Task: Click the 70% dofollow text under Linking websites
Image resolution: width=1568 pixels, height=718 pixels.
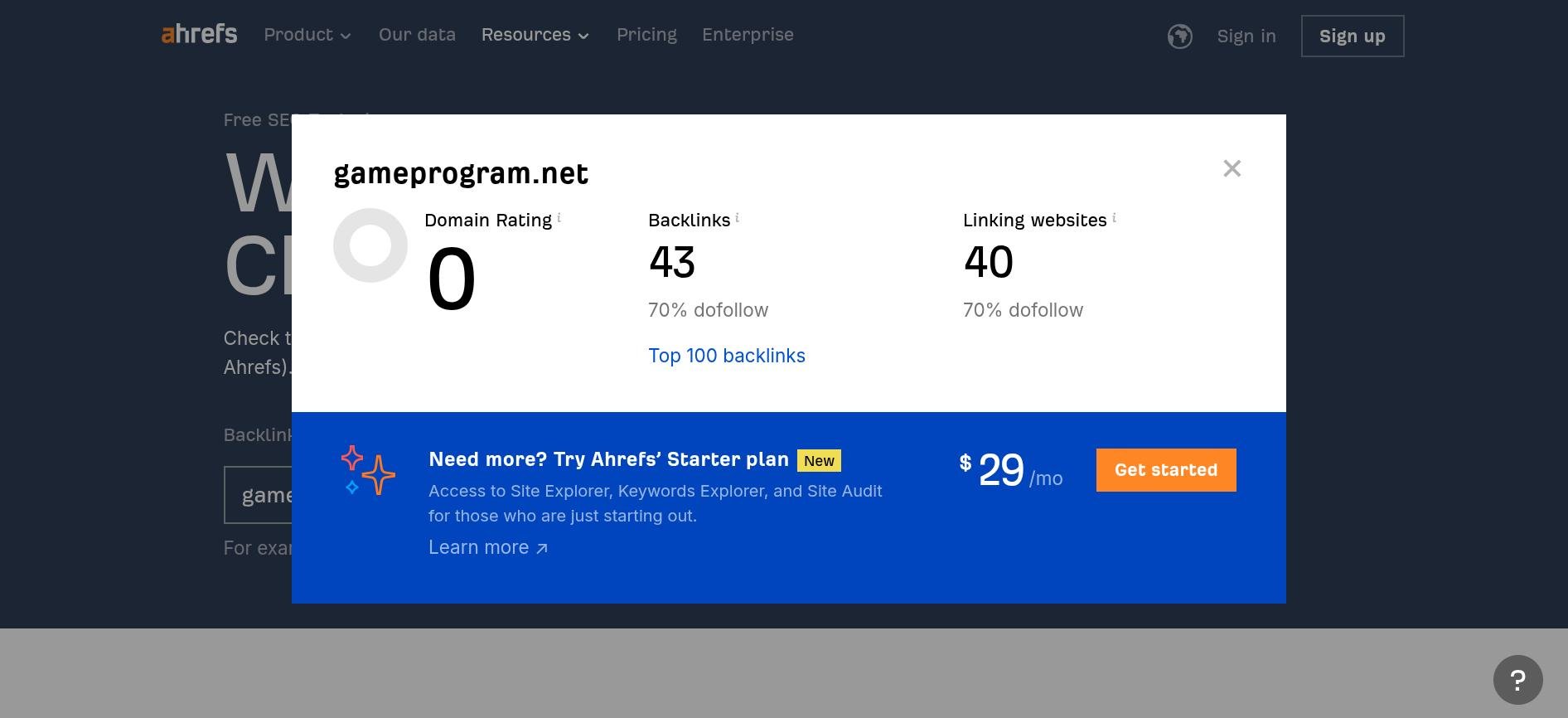Action: 1024,310
